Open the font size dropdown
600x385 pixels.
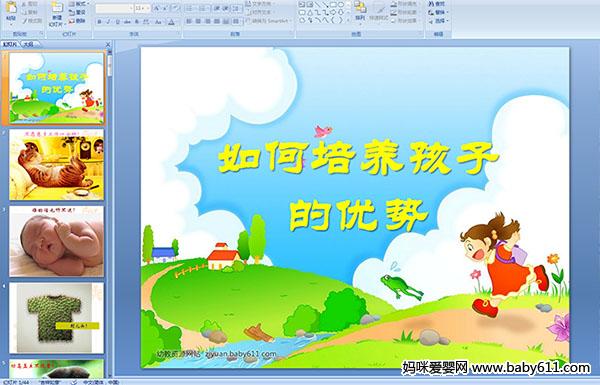pos(148,8)
